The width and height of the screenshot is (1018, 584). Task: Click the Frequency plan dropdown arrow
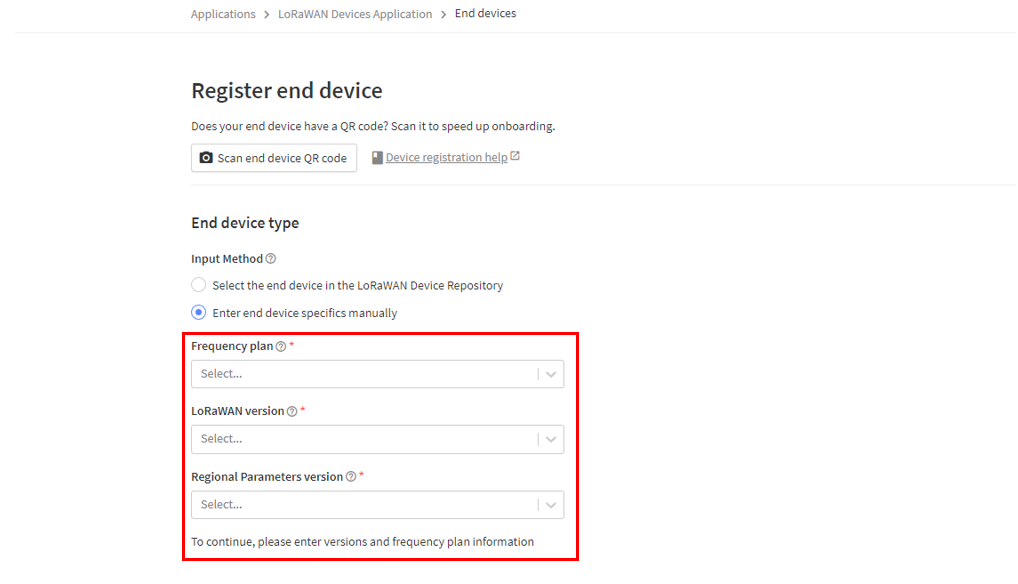tap(551, 374)
